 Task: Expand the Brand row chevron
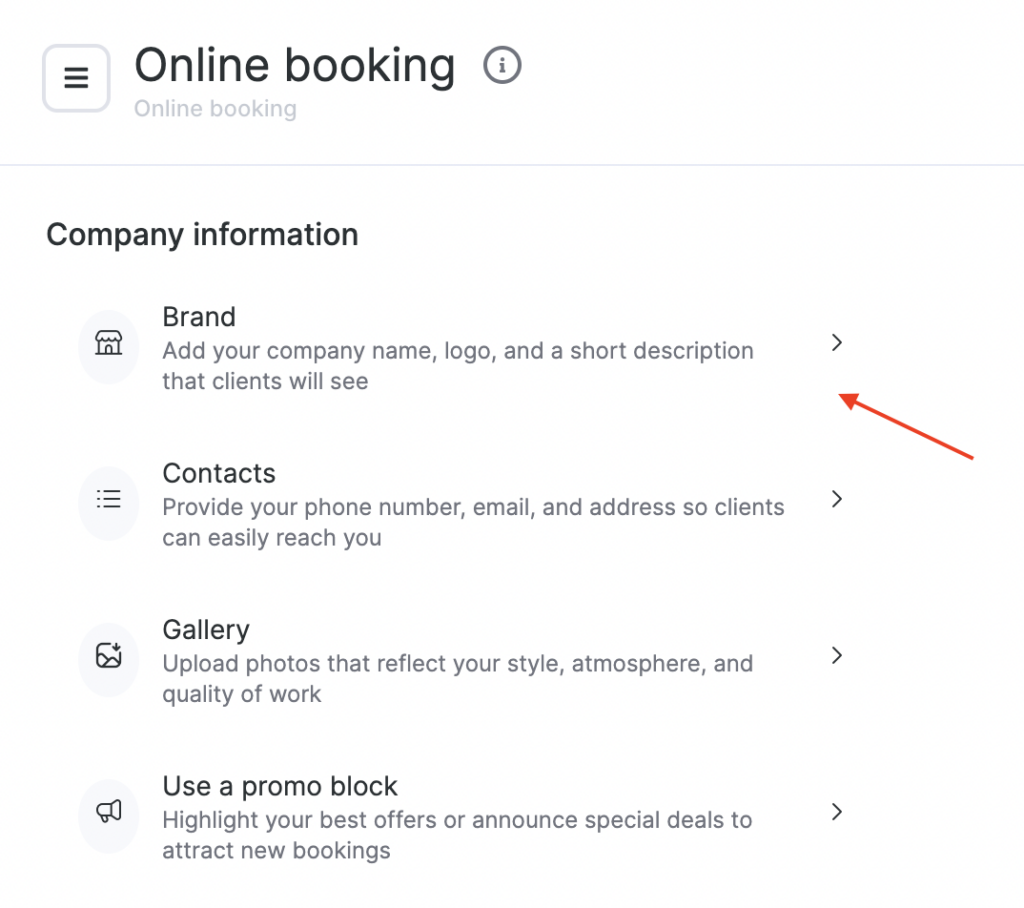tap(837, 343)
